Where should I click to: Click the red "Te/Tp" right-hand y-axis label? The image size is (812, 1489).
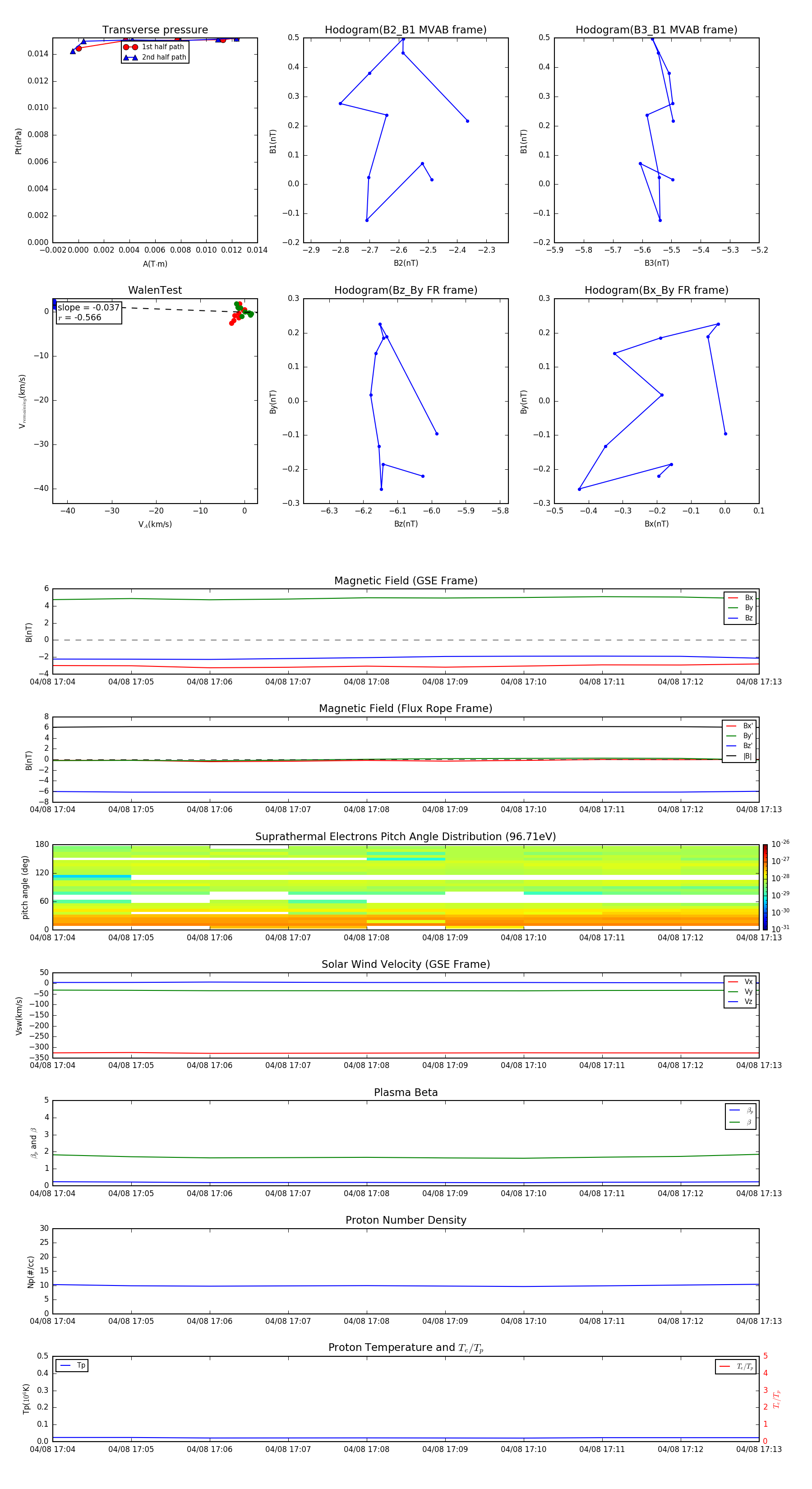[776, 1399]
